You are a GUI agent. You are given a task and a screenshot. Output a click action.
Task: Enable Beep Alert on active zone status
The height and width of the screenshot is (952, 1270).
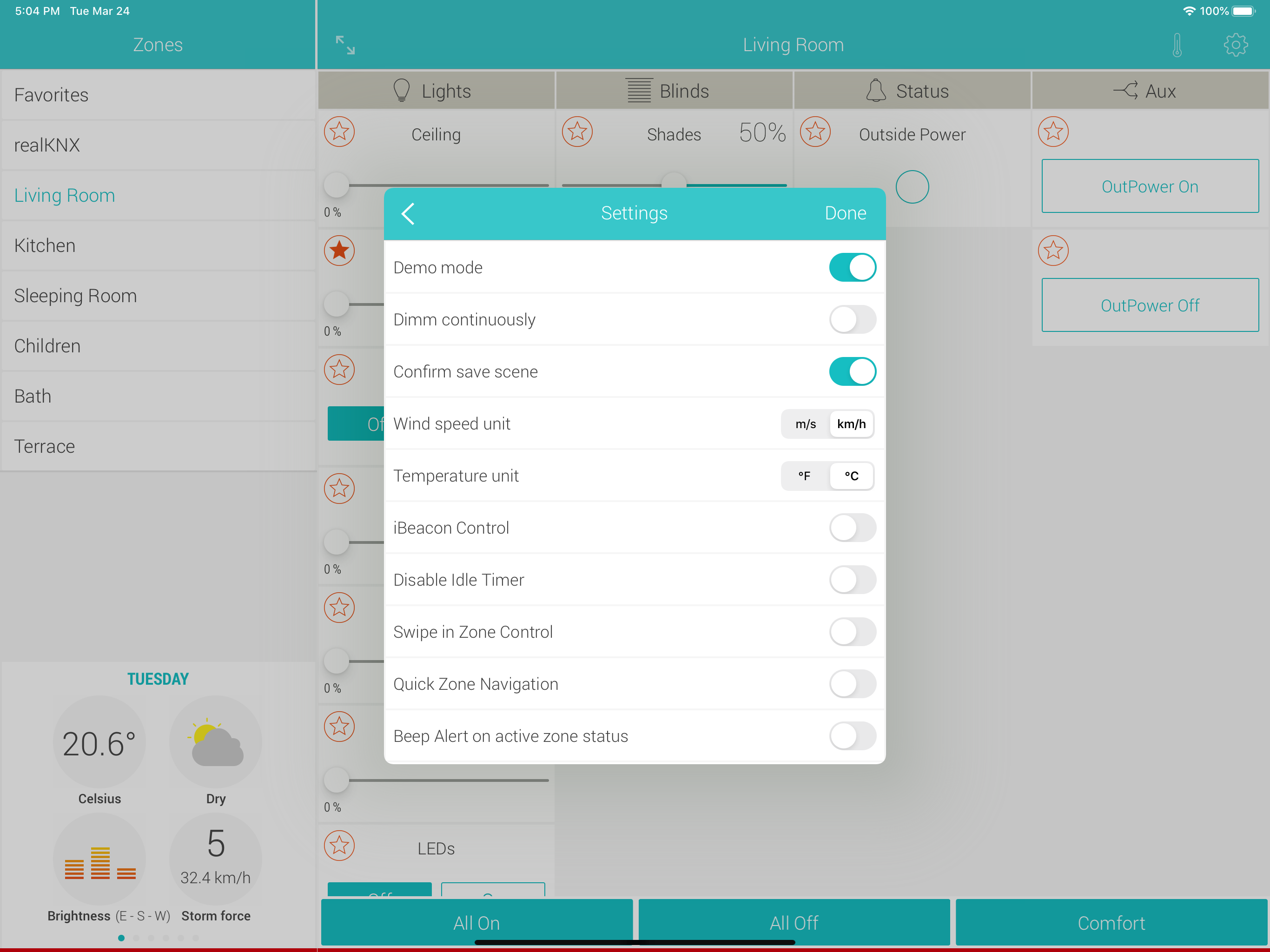click(x=853, y=736)
